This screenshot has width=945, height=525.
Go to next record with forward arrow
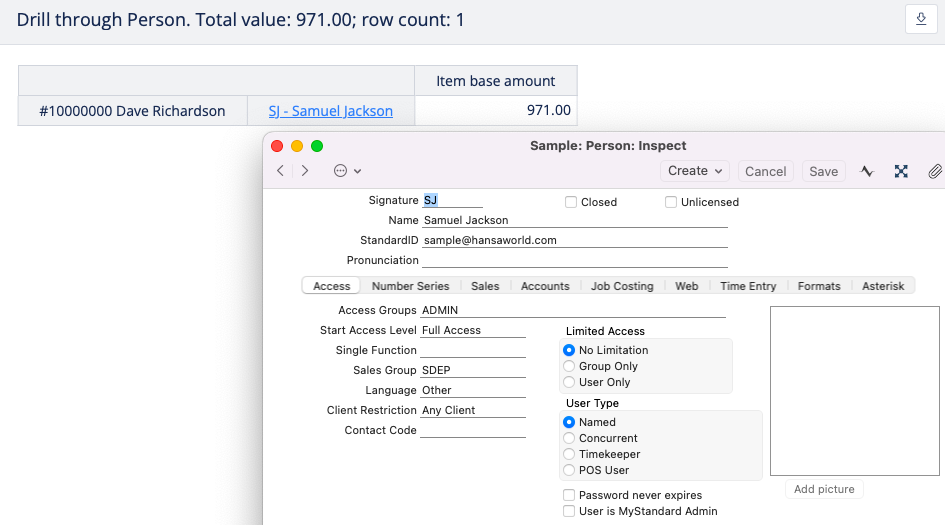click(305, 171)
